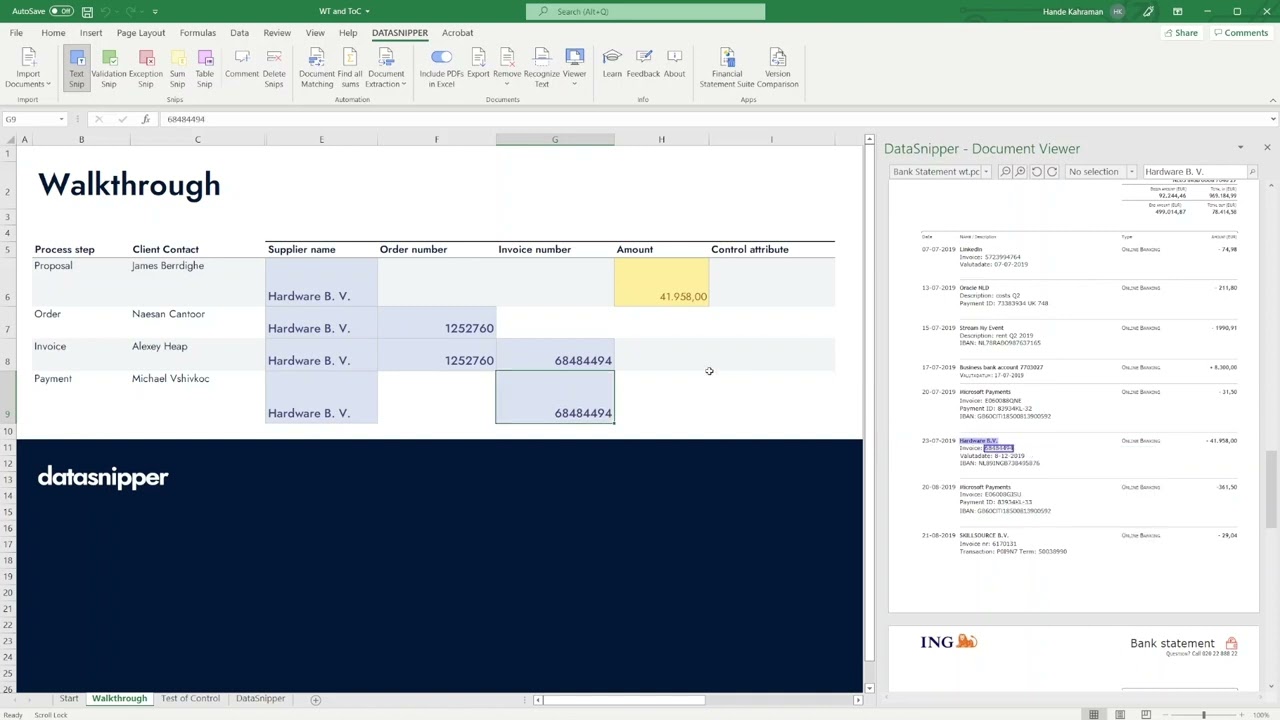Open the Start sheet tab
The height and width of the screenshot is (720, 1280).
(68, 699)
